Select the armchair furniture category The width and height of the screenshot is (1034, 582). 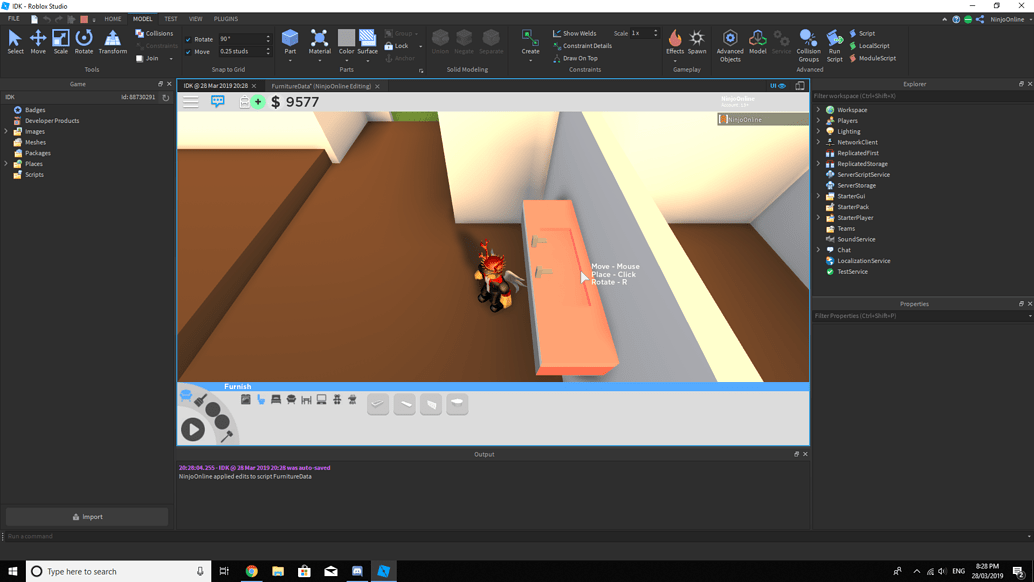pyautogui.click(x=291, y=399)
